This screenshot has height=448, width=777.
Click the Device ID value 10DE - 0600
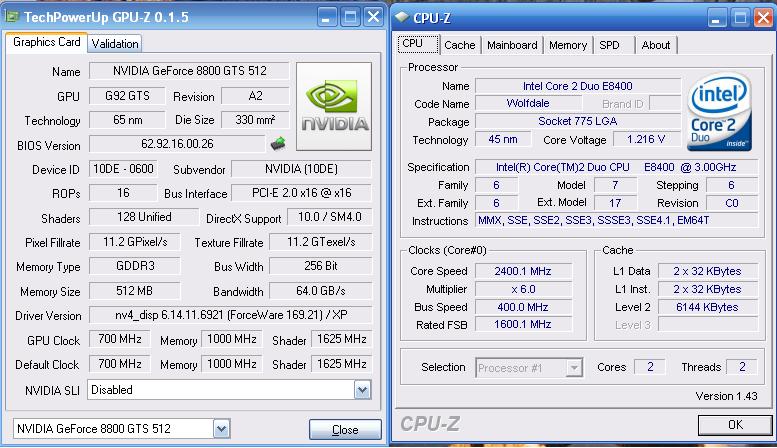tap(123, 169)
